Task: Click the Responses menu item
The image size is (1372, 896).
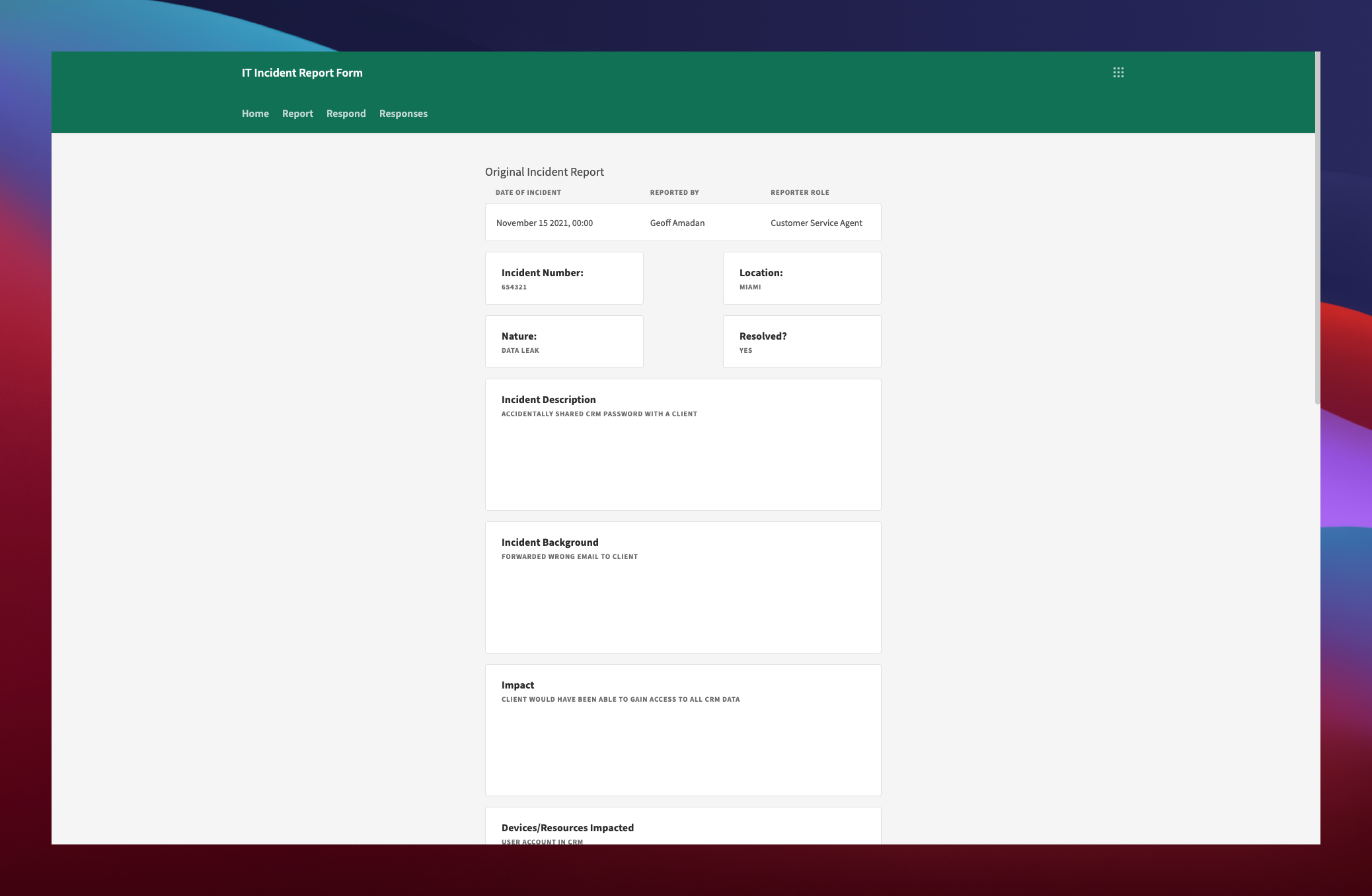Action: point(402,113)
